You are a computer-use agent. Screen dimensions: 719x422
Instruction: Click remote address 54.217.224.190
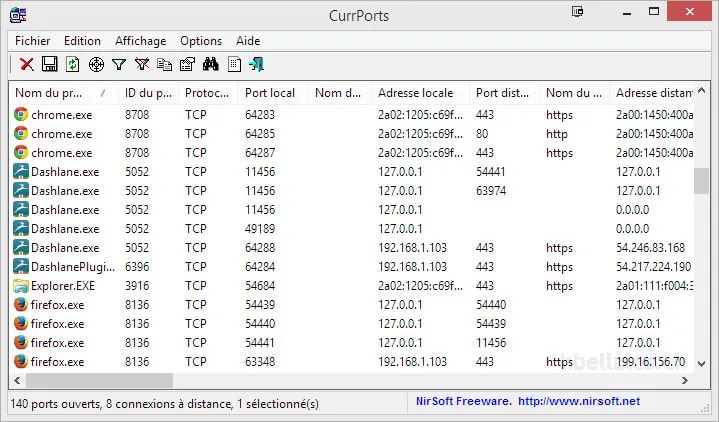coord(653,267)
